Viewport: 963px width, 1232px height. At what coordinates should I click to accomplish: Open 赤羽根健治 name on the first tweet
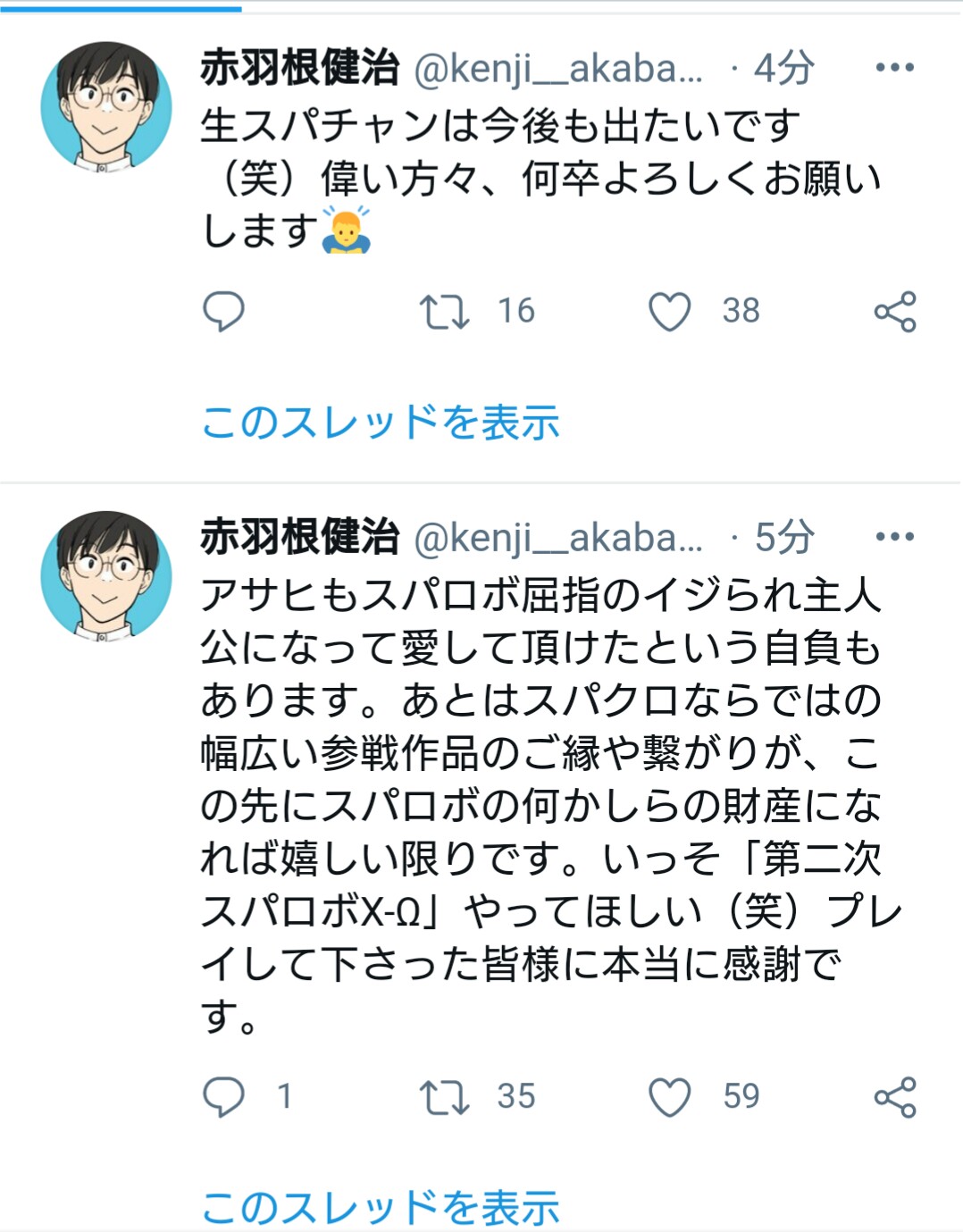[x=299, y=68]
